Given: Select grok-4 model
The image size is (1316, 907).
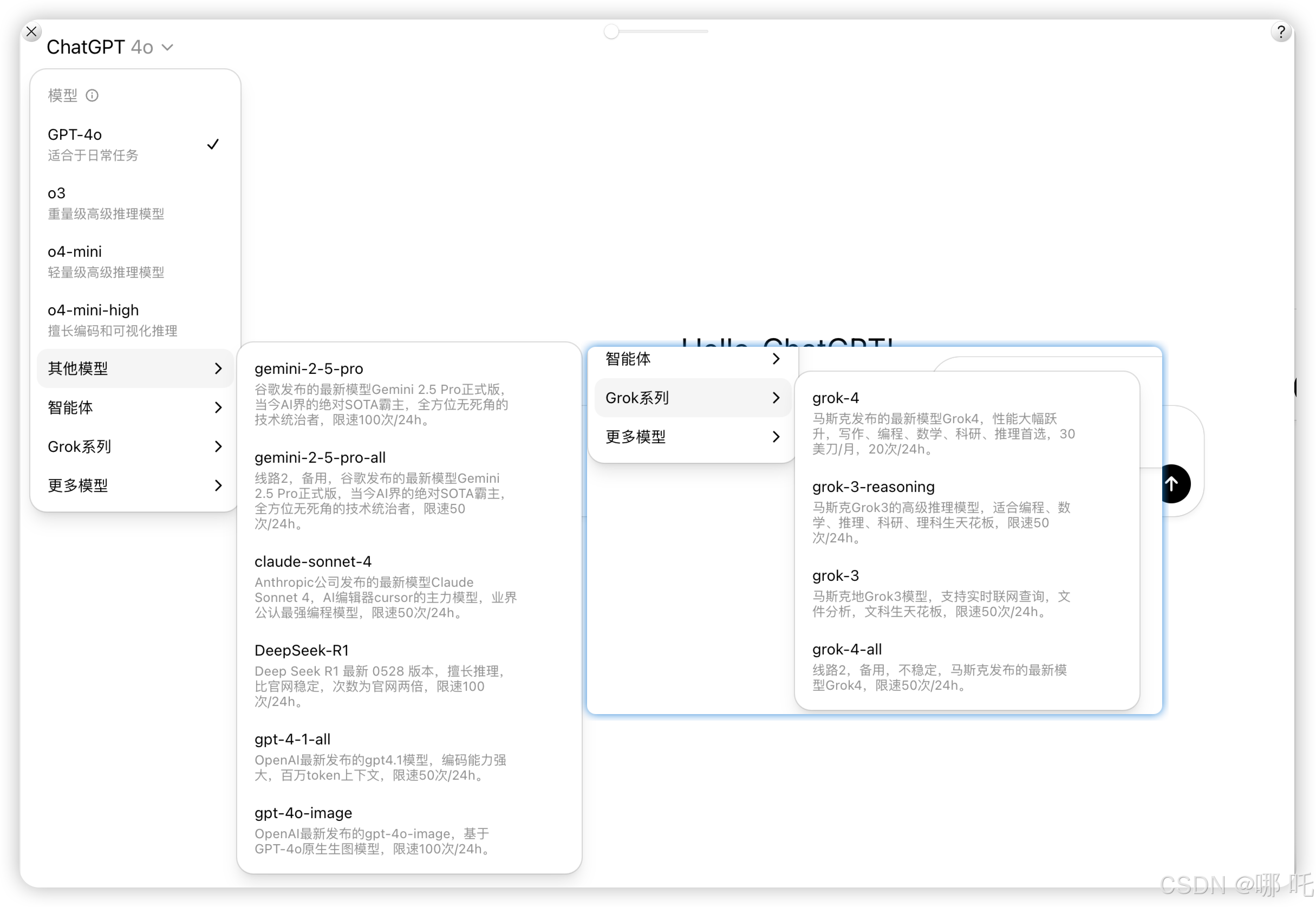Looking at the screenshot, I should [967, 423].
